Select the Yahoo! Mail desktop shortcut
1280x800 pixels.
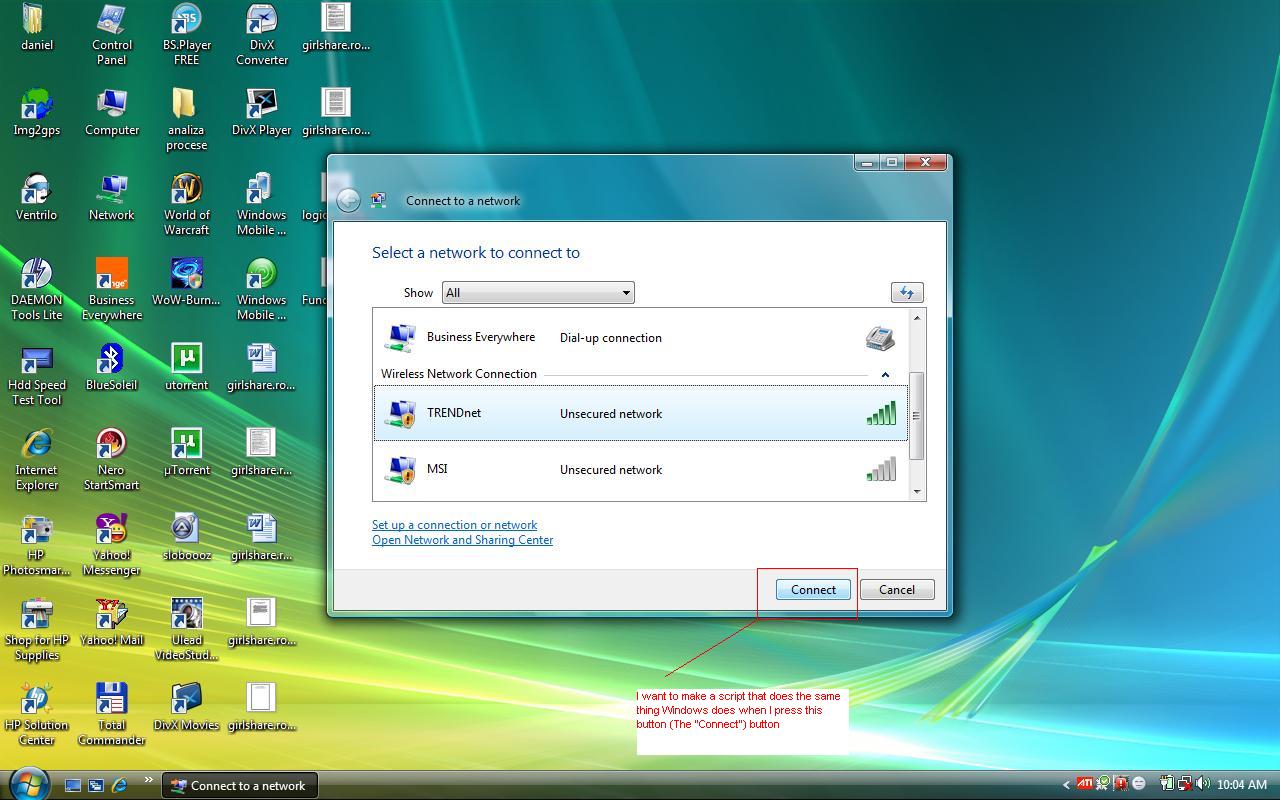point(111,622)
